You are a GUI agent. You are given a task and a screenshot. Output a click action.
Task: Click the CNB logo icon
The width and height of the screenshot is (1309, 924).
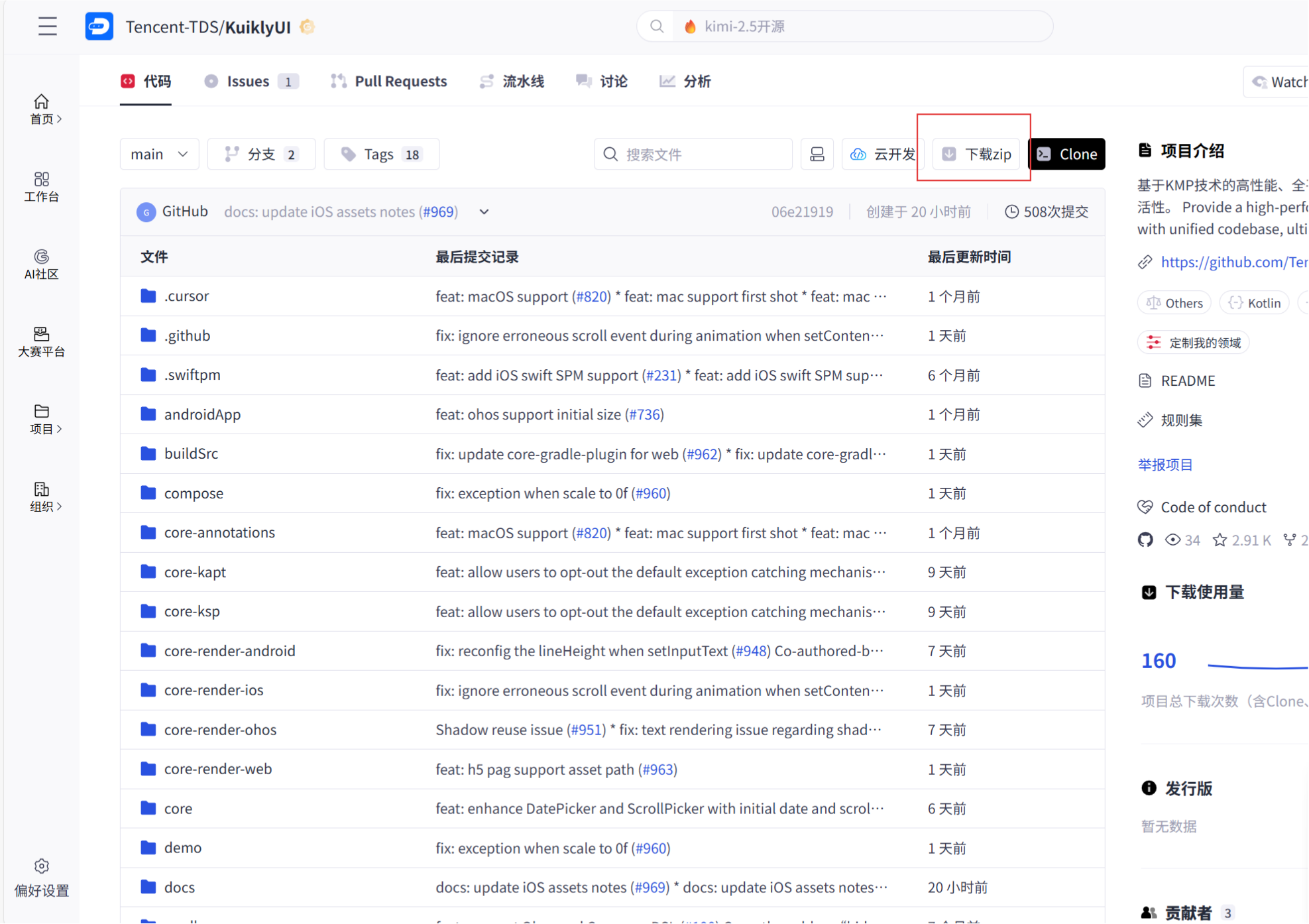click(x=99, y=27)
